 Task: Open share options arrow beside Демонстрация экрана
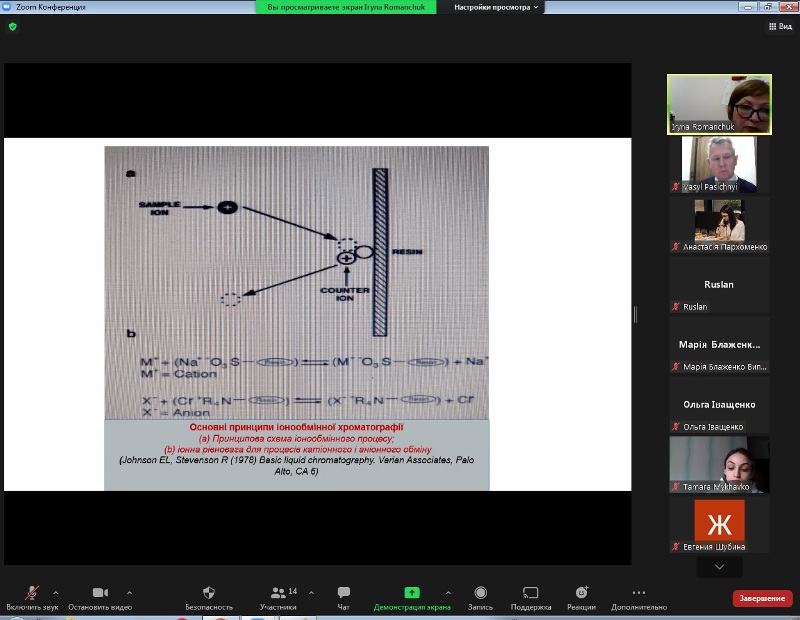448,592
